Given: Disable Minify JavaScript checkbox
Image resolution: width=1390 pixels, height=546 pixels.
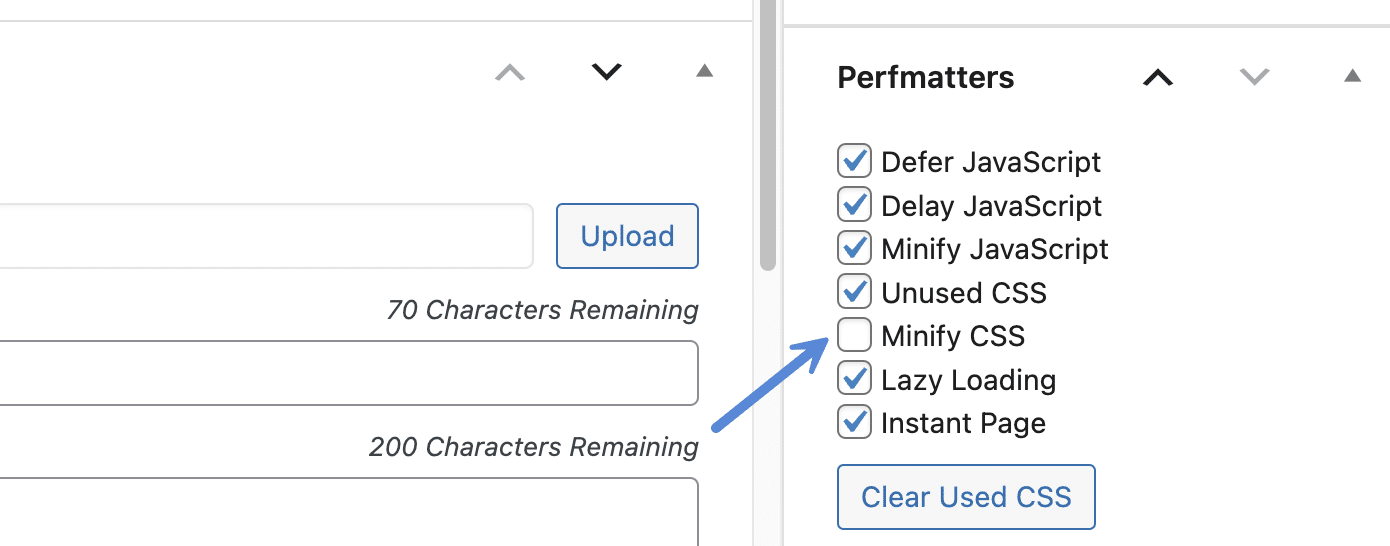Looking at the screenshot, I should 854,248.
